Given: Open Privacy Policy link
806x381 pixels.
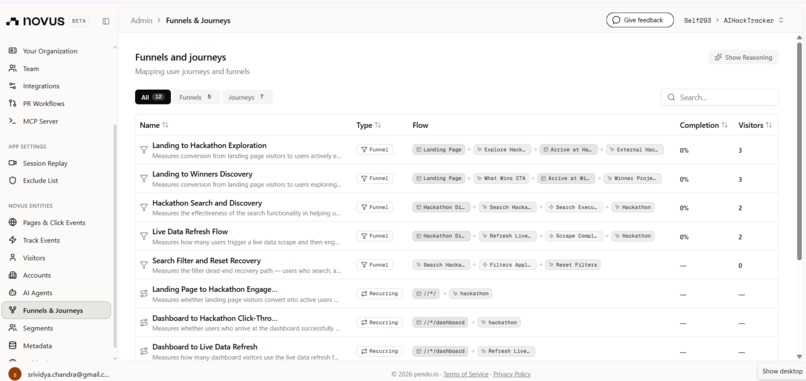Looking at the screenshot, I should 511,374.
